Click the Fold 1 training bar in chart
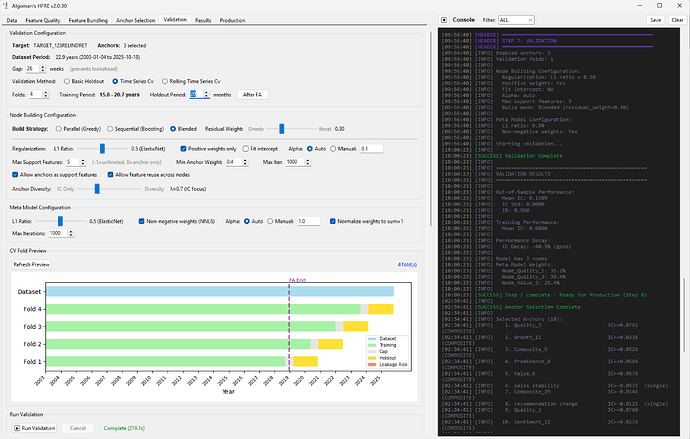 pyautogui.click(x=166, y=362)
